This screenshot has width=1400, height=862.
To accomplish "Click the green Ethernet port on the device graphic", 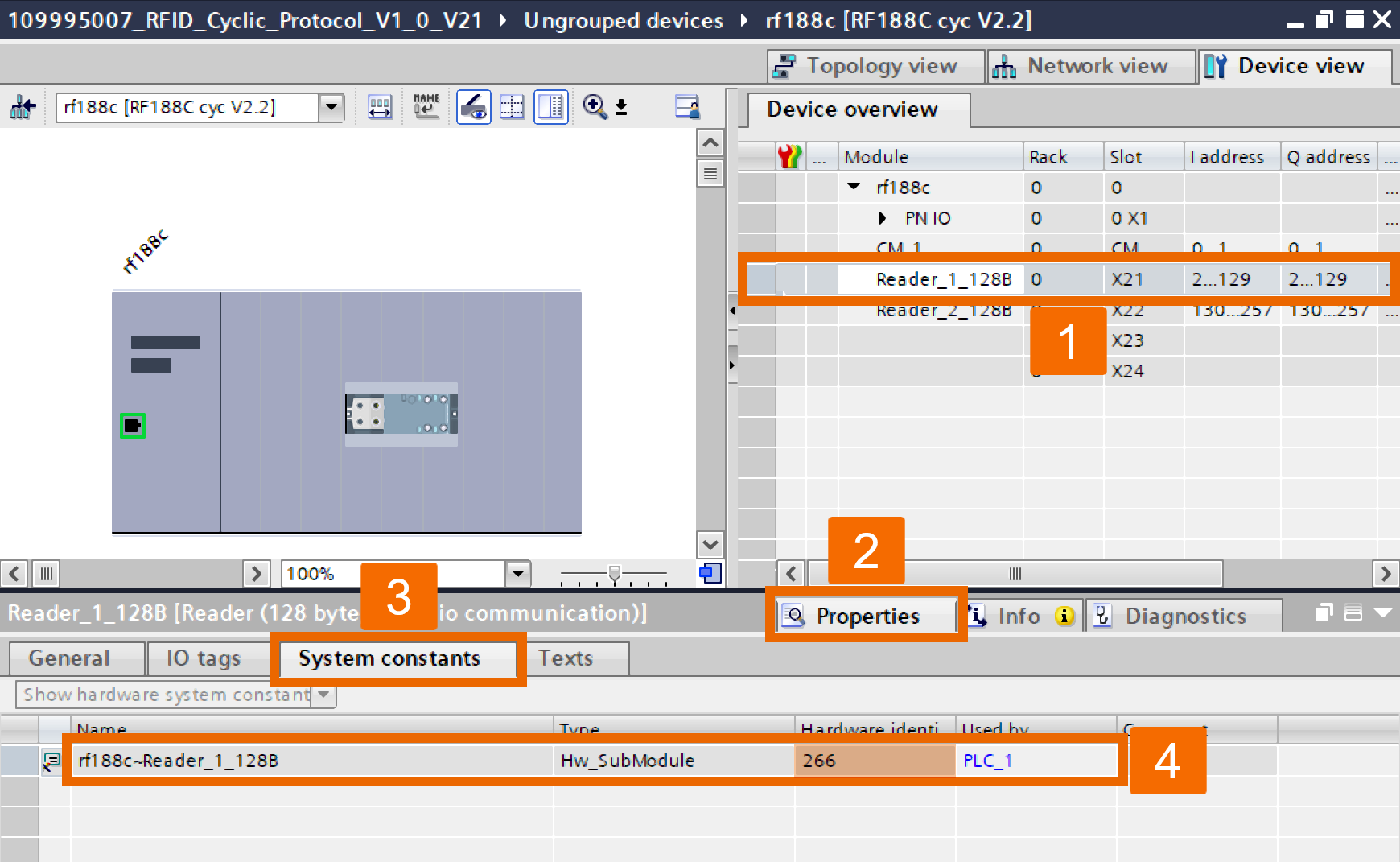I will click(x=133, y=426).
